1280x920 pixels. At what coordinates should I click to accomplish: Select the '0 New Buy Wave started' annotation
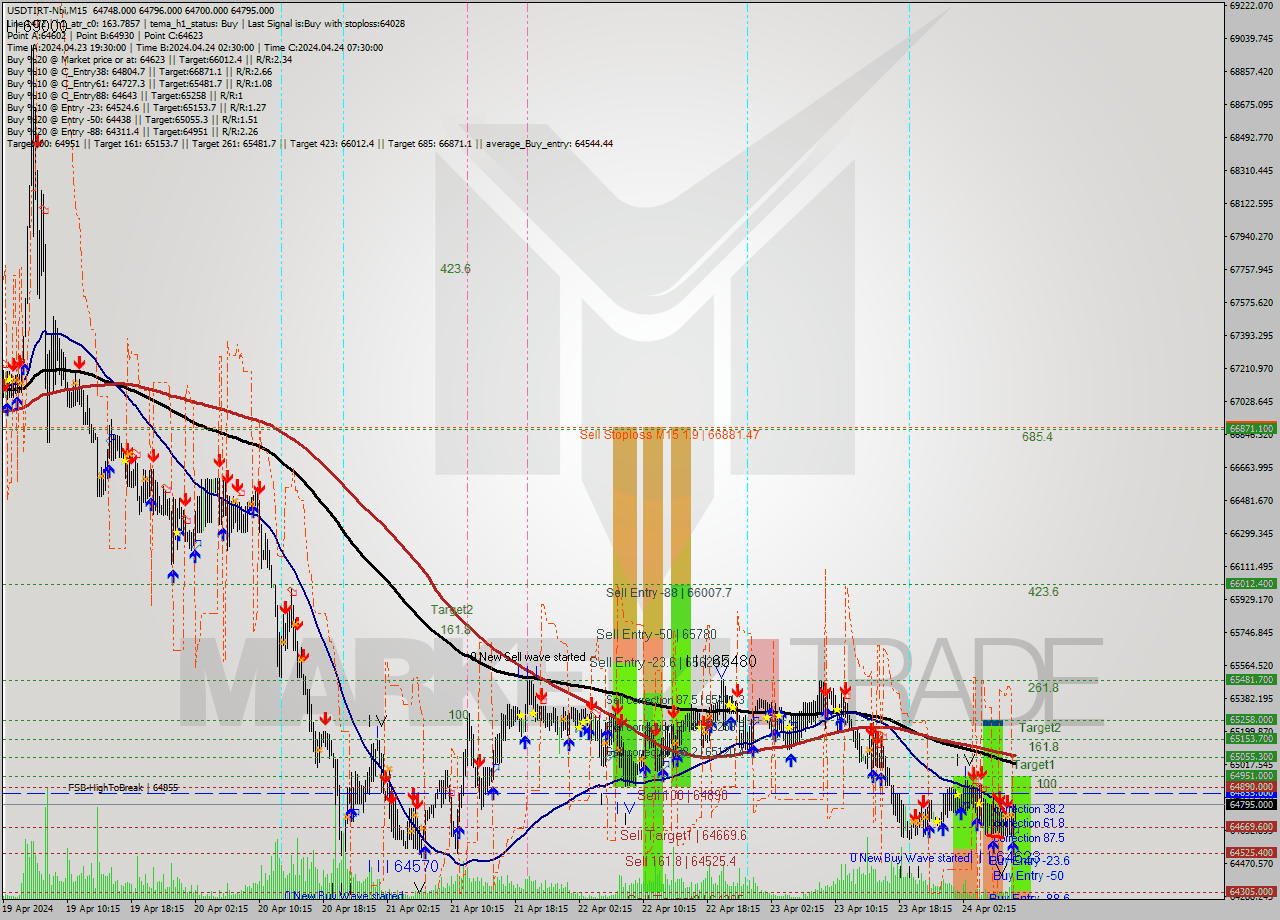(910, 858)
